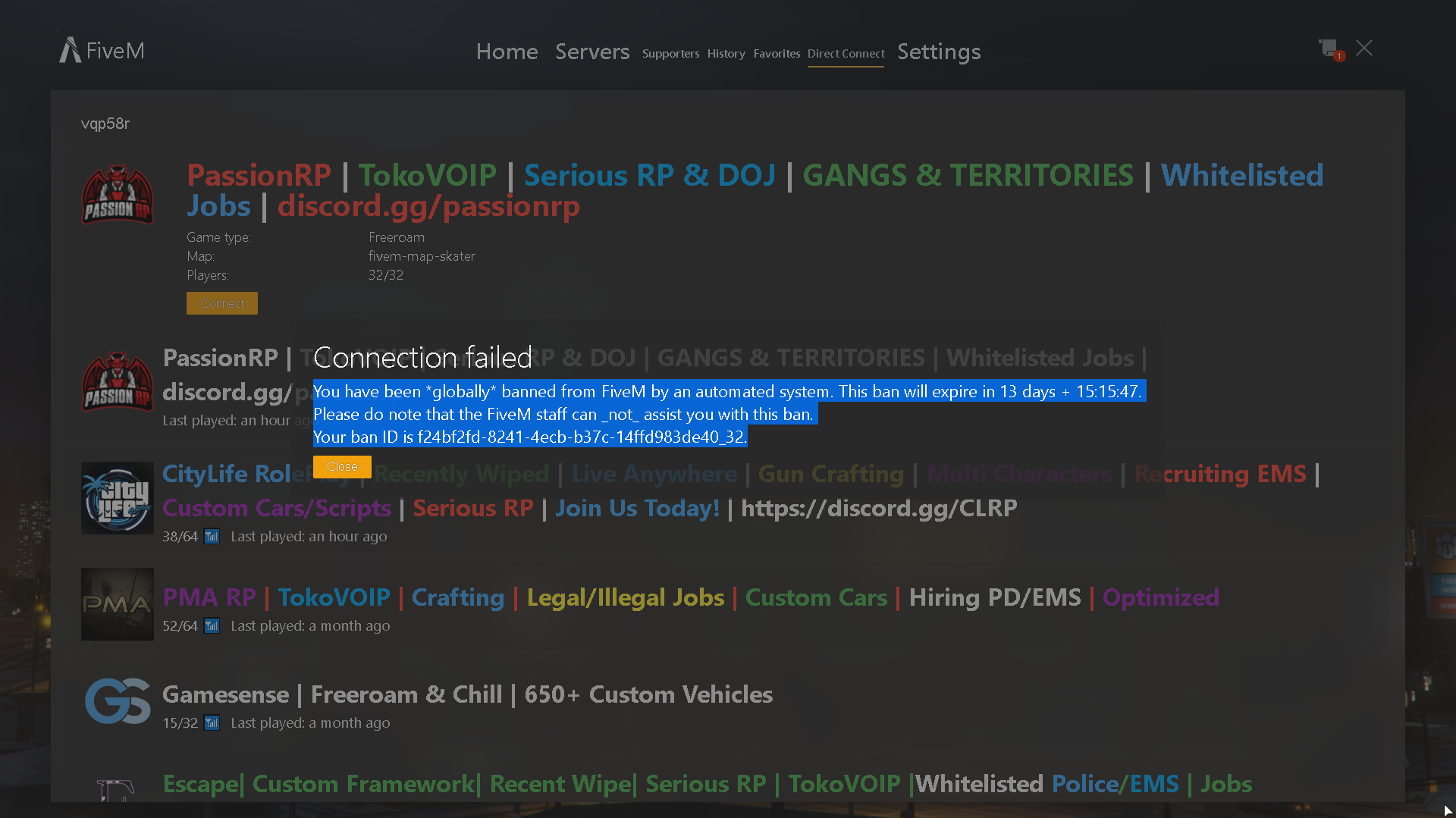Open the History tab
This screenshot has height=818, width=1456.
click(x=726, y=54)
